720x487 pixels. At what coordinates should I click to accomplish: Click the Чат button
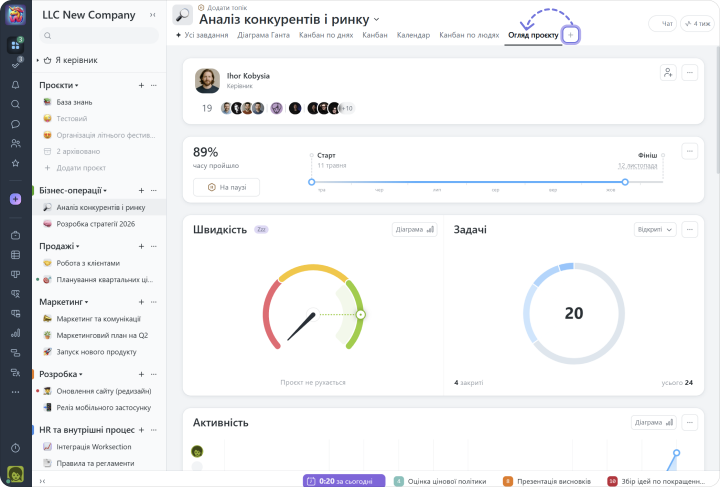[663, 23]
